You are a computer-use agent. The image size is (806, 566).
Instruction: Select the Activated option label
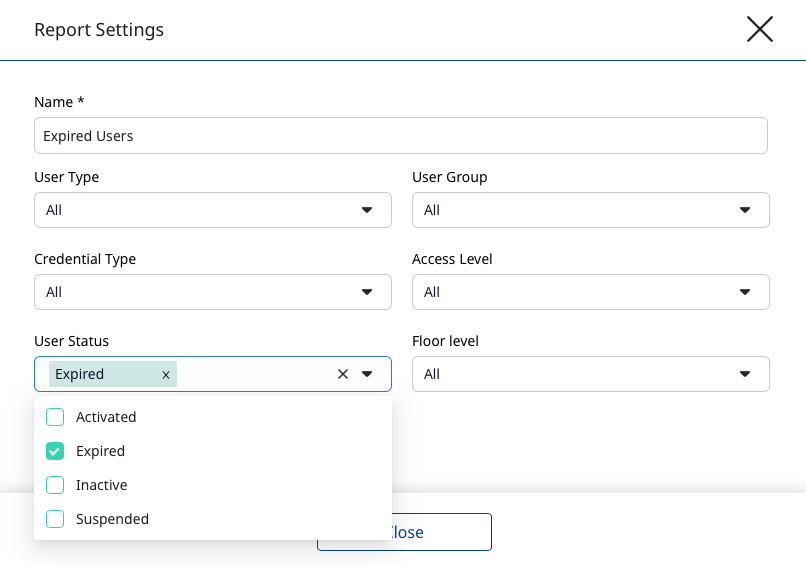coord(106,417)
